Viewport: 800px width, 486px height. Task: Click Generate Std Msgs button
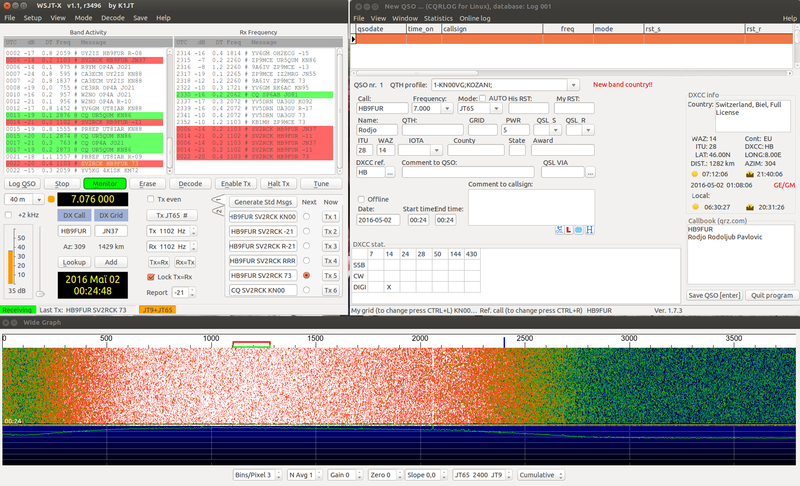(x=263, y=202)
